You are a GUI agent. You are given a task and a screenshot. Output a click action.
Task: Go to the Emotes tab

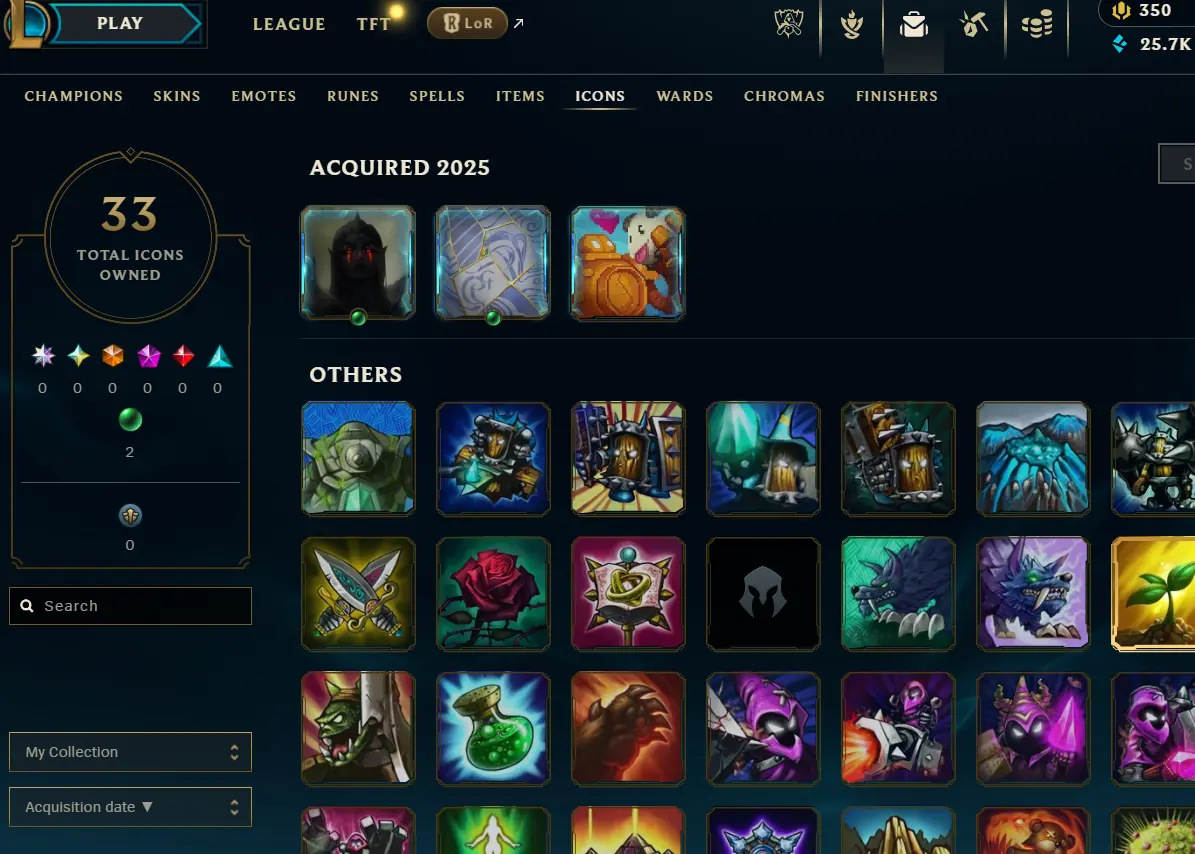(264, 96)
